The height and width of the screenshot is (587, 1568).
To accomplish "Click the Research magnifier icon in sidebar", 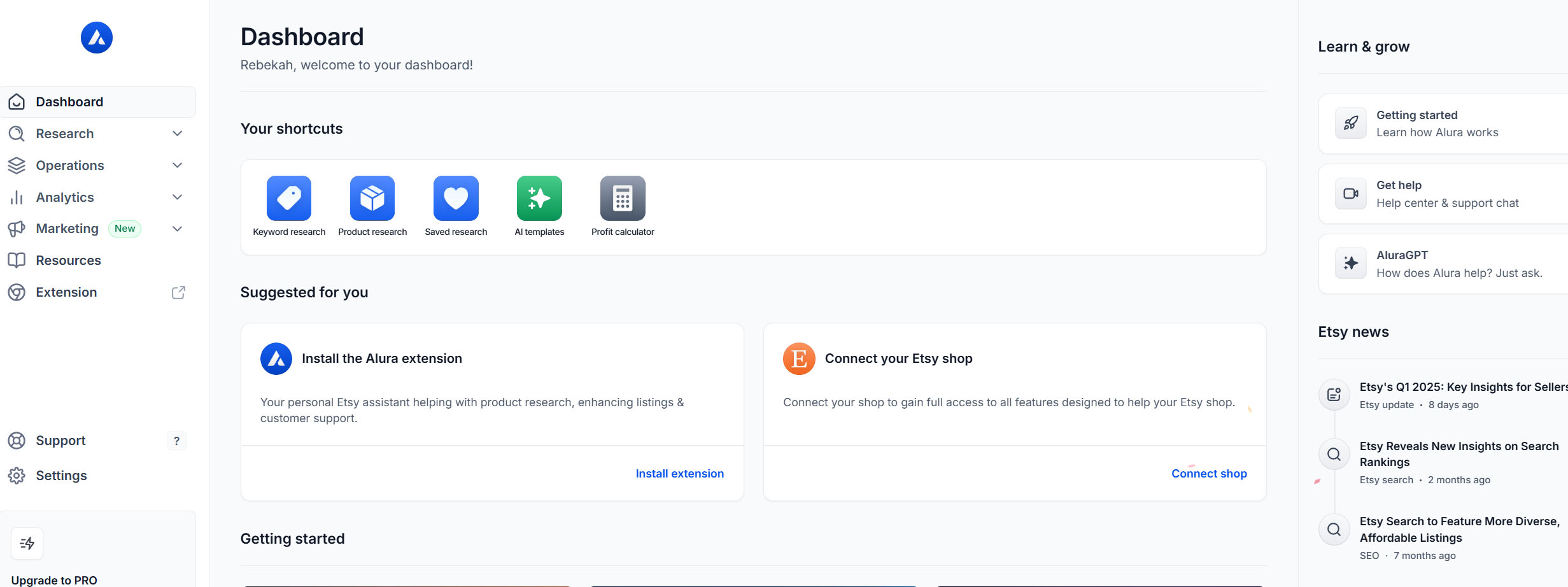I will click(17, 134).
